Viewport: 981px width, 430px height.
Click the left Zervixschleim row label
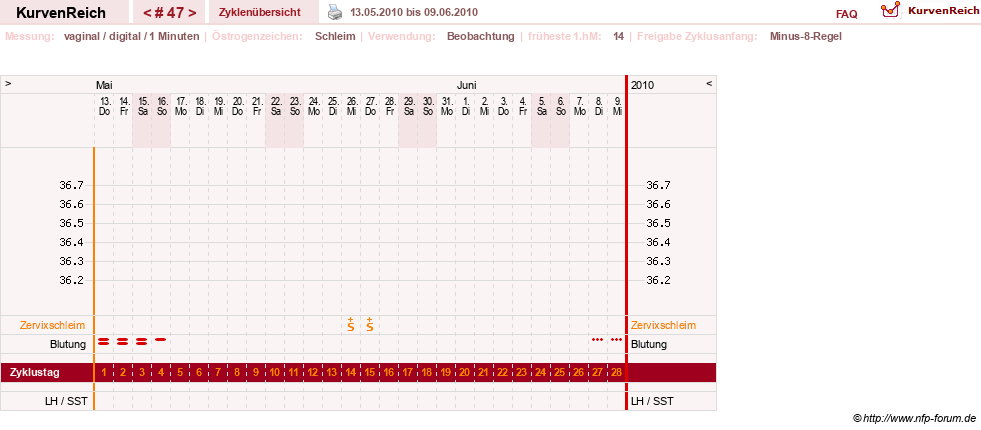coord(53,325)
